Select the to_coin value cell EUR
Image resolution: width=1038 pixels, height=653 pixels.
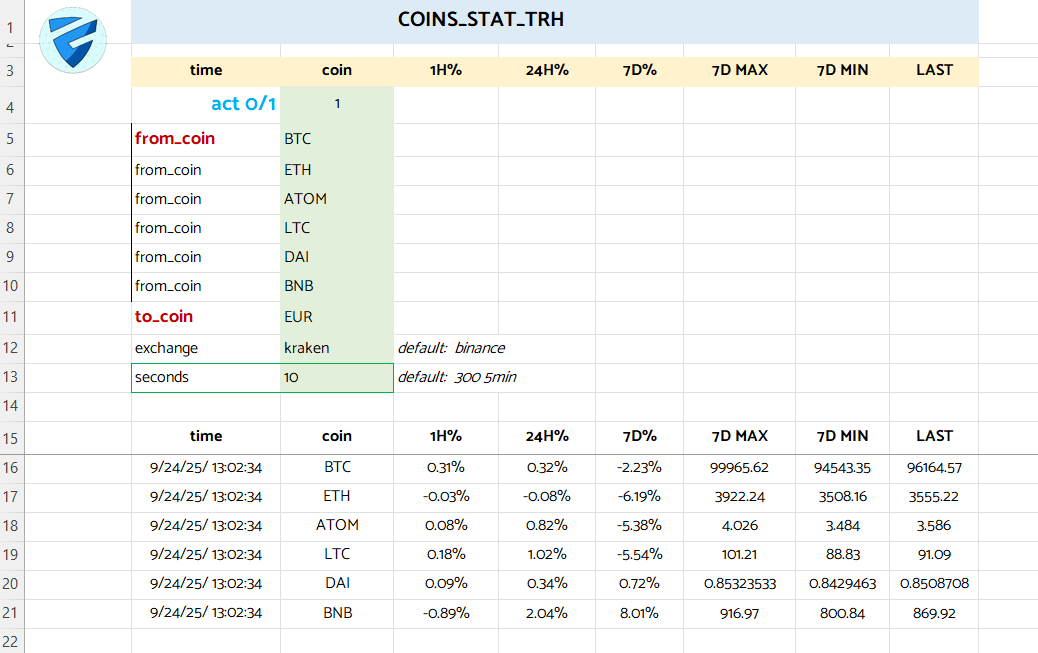[337, 317]
